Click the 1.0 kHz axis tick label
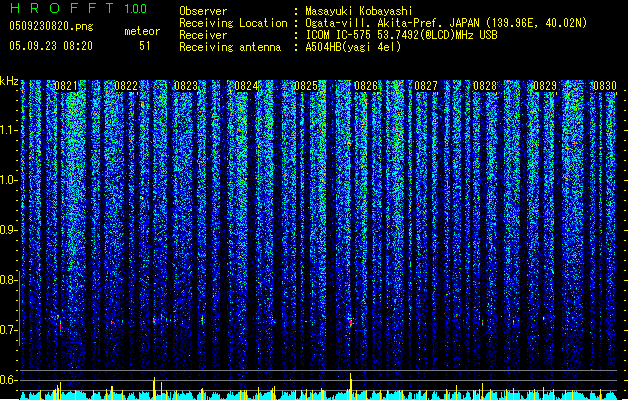 (7, 180)
